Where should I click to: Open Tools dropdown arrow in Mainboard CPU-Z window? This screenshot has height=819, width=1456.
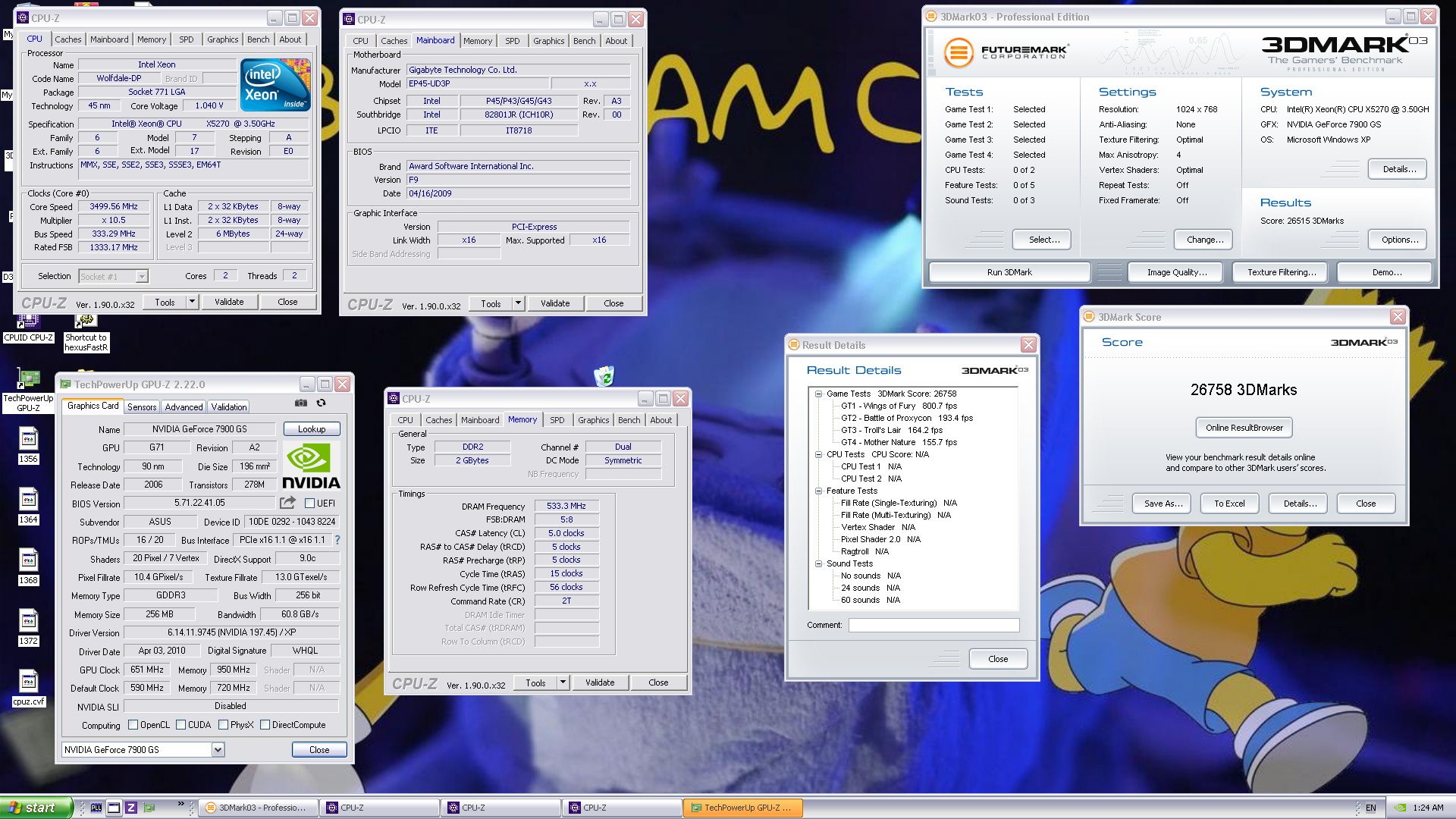pyautogui.click(x=518, y=303)
